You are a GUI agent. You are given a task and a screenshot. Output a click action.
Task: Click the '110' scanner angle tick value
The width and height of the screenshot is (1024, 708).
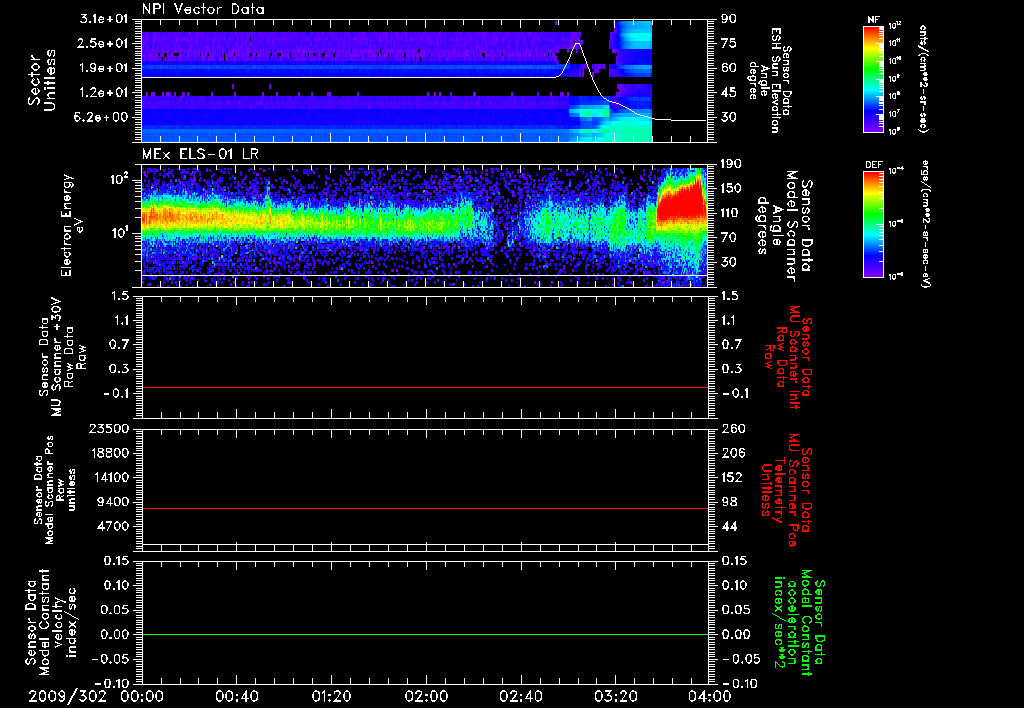point(731,213)
